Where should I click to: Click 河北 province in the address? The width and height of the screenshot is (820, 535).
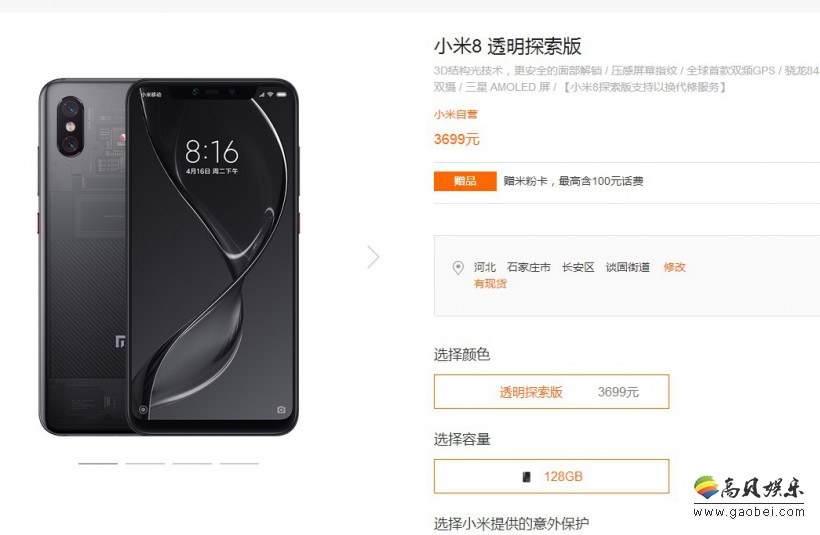(x=485, y=267)
